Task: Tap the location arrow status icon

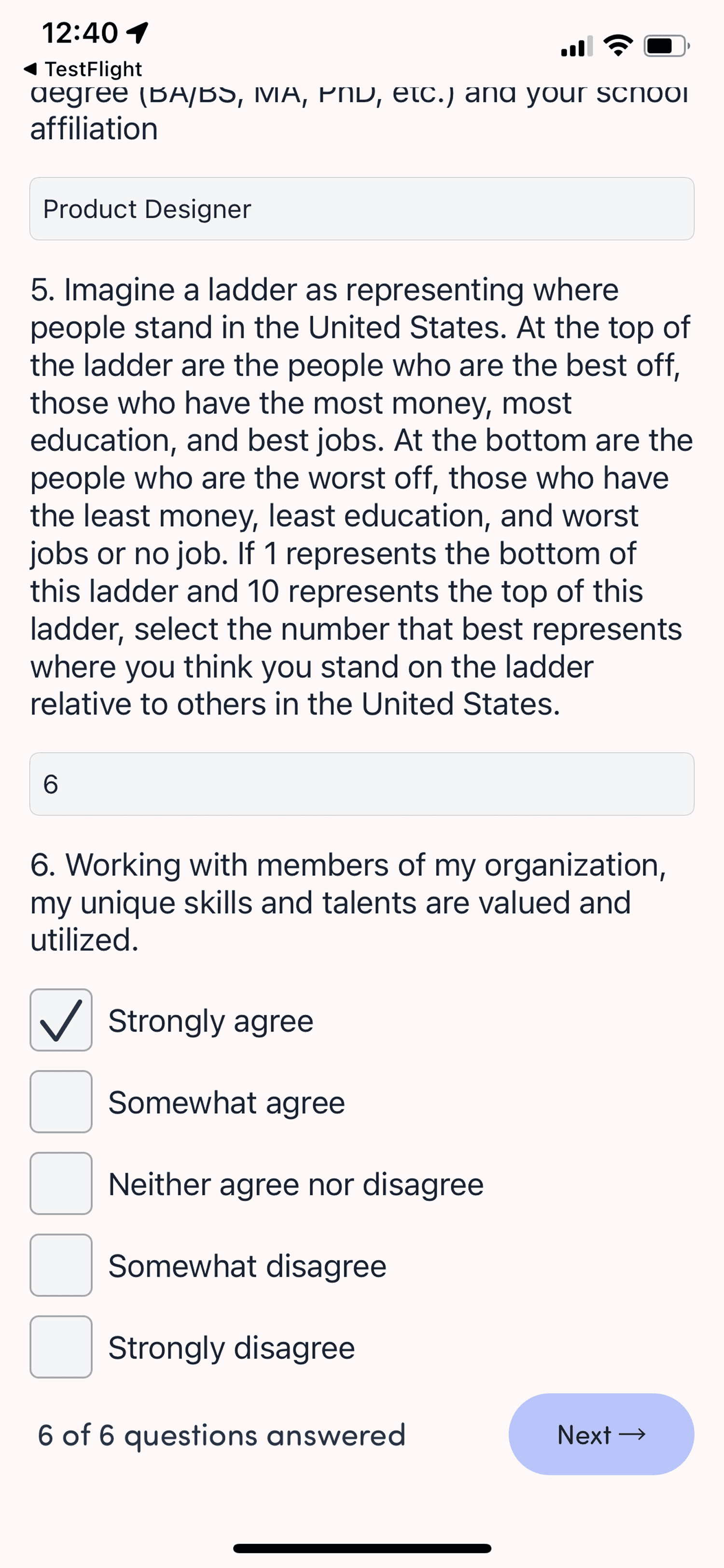Action: point(138,32)
